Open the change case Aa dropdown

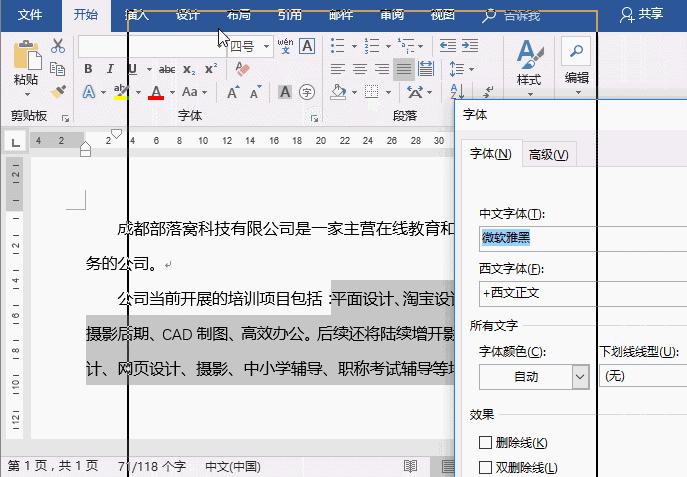(x=194, y=92)
